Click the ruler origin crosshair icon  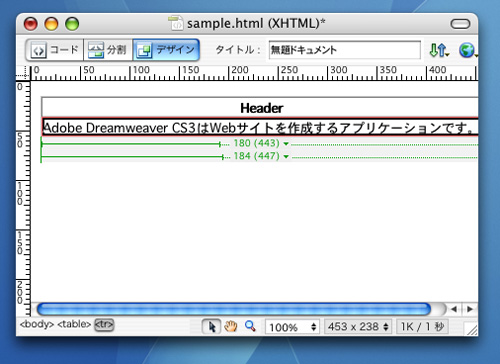tap(23, 73)
